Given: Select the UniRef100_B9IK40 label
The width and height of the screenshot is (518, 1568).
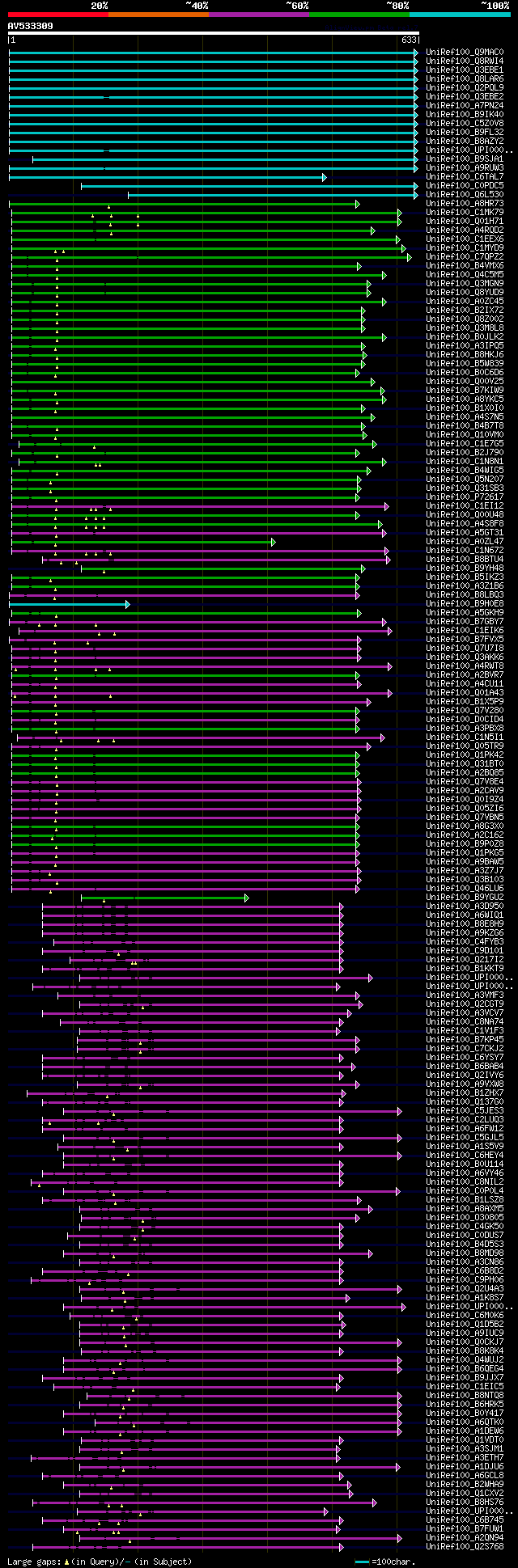Looking at the screenshot, I should click(x=465, y=115).
